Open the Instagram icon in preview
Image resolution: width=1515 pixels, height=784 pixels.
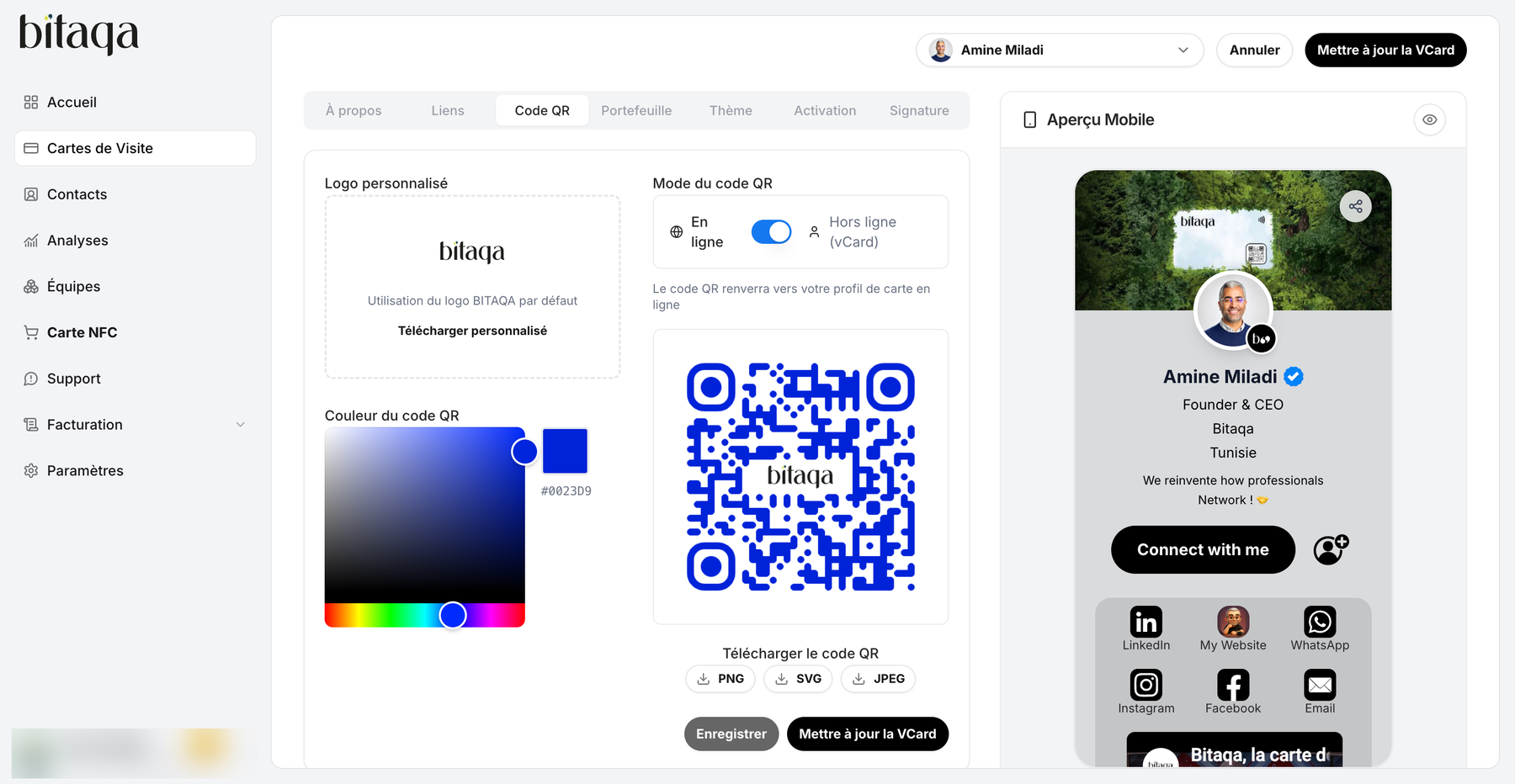(x=1146, y=685)
